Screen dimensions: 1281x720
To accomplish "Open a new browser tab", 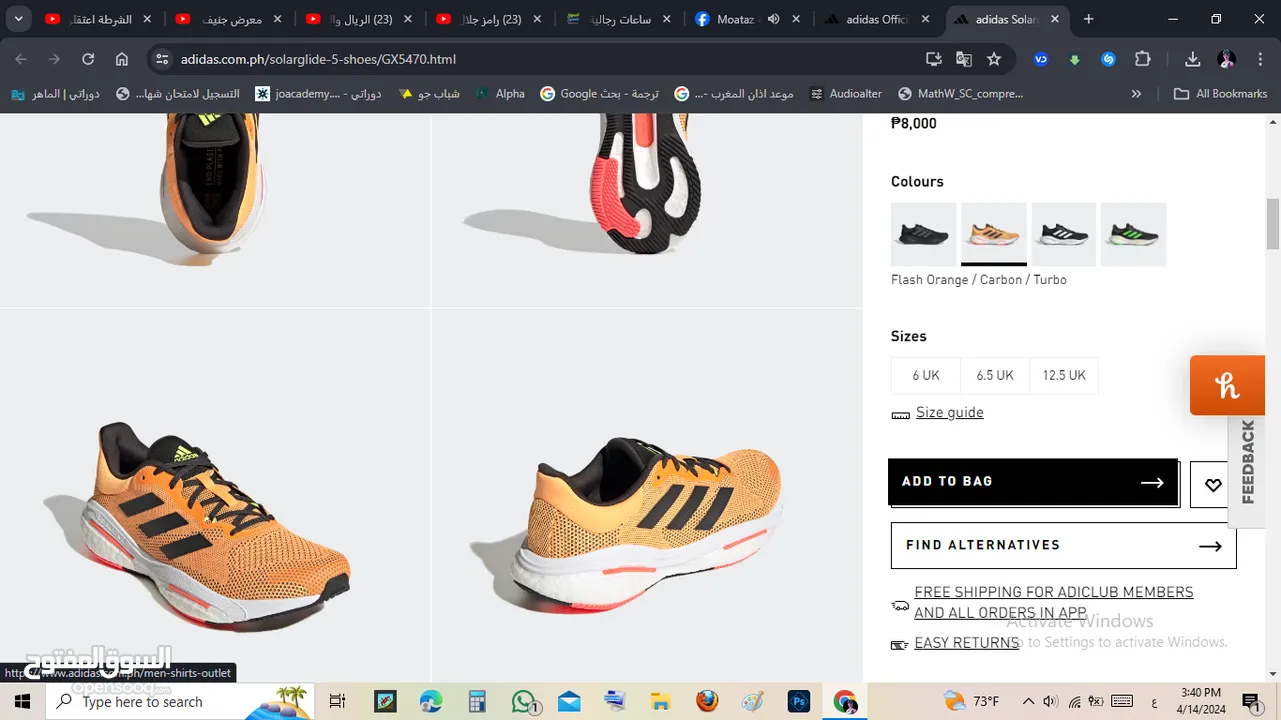I will [1088, 19].
